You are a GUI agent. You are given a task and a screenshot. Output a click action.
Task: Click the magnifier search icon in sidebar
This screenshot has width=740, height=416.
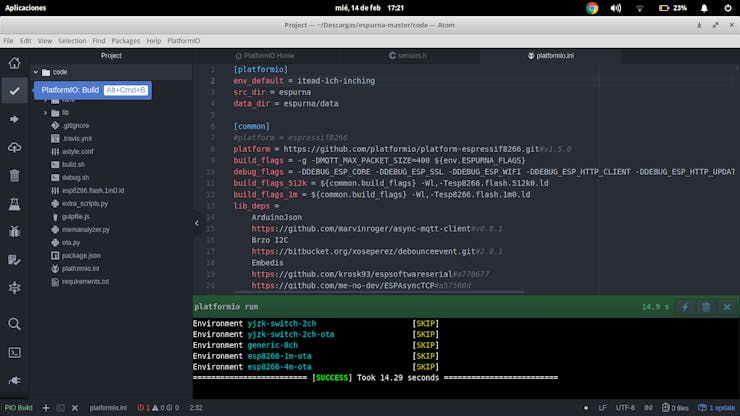pos(14,324)
